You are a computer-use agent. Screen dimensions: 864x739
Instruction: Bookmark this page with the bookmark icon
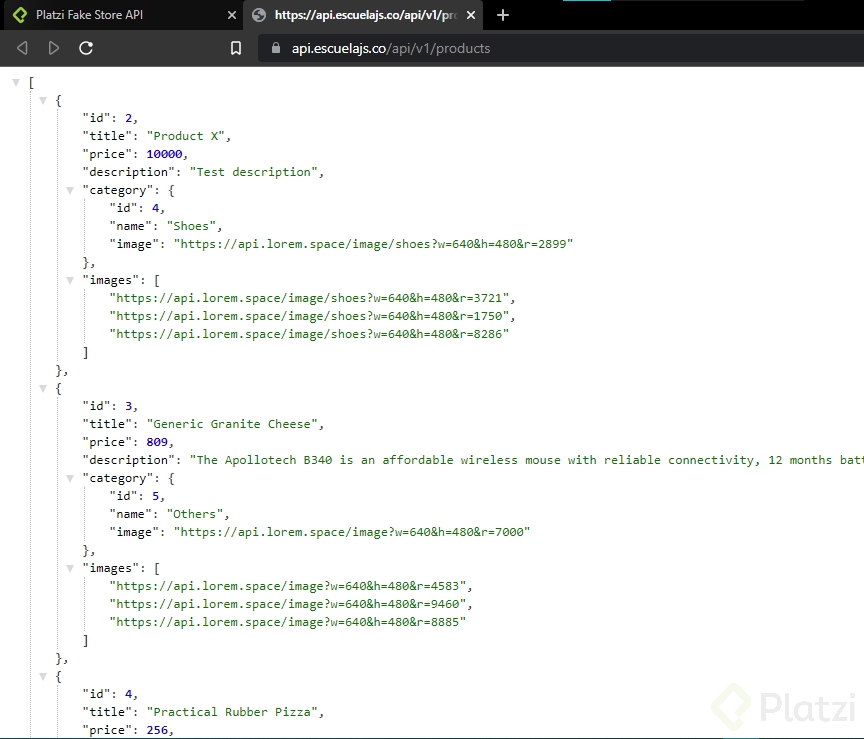click(x=236, y=48)
